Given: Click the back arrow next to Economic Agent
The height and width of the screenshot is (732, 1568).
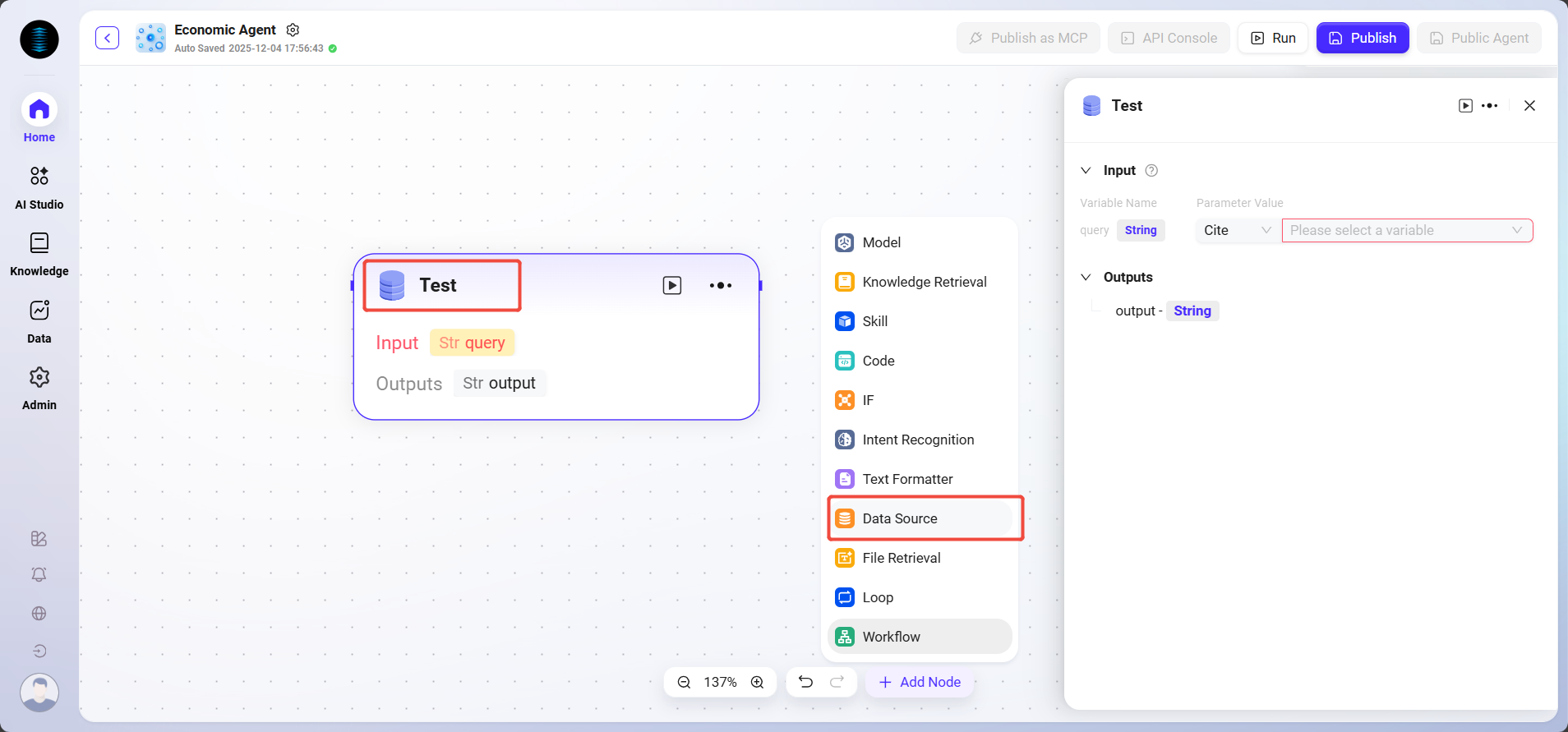Looking at the screenshot, I should click(x=107, y=38).
